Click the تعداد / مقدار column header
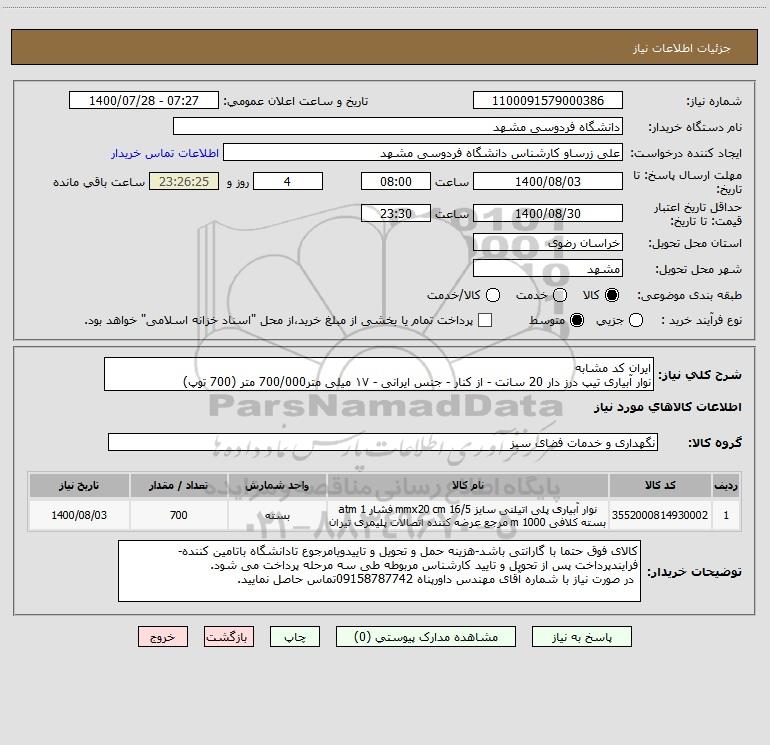The height and width of the screenshot is (745, 770). pyautogui.click(x=179, y=485)
